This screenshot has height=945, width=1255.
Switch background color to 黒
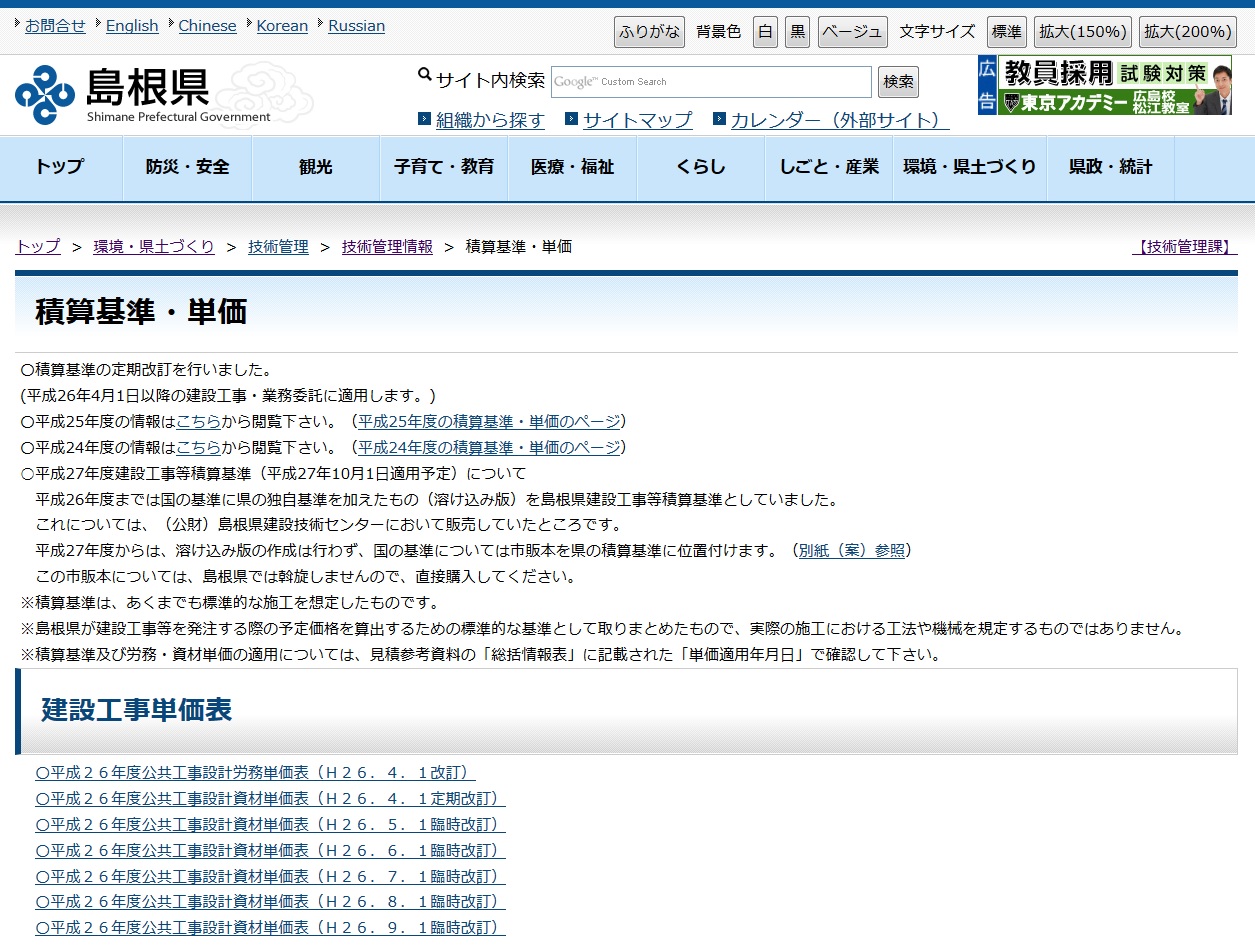[797, 31]
